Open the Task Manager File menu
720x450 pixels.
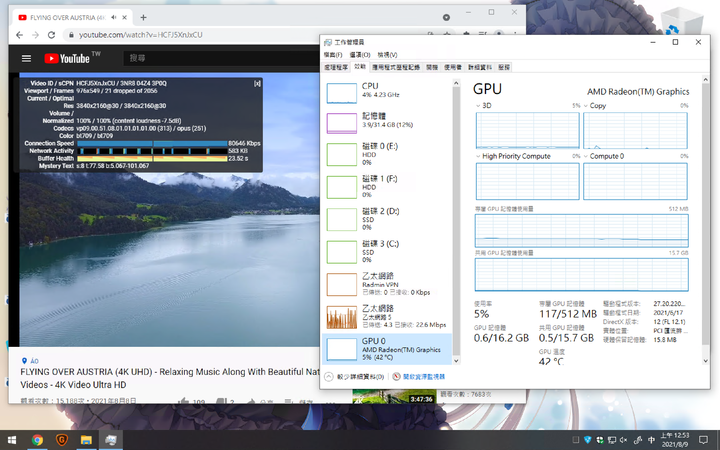point(333,55)
